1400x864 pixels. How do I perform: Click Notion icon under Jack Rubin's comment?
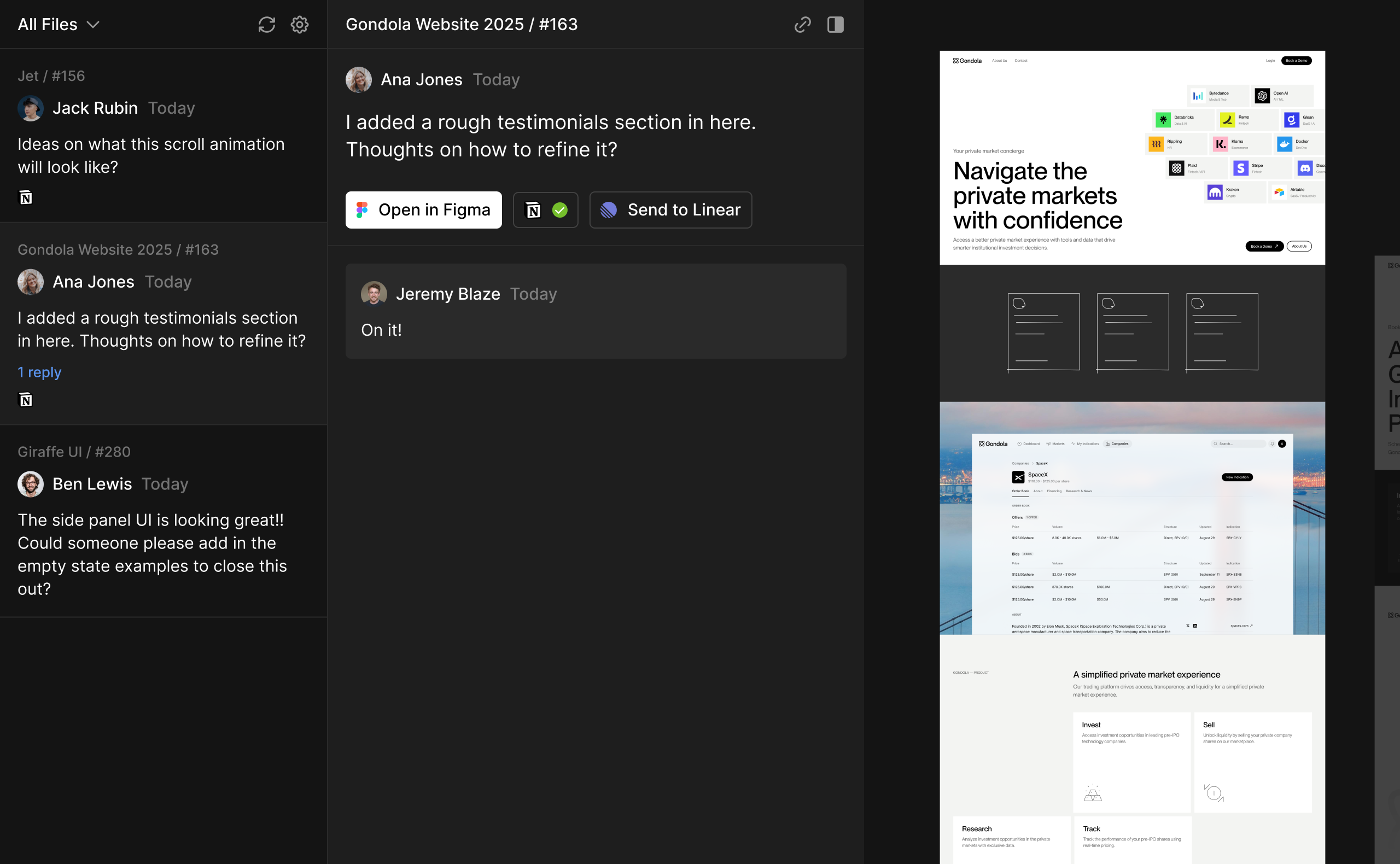coord(26,198)
